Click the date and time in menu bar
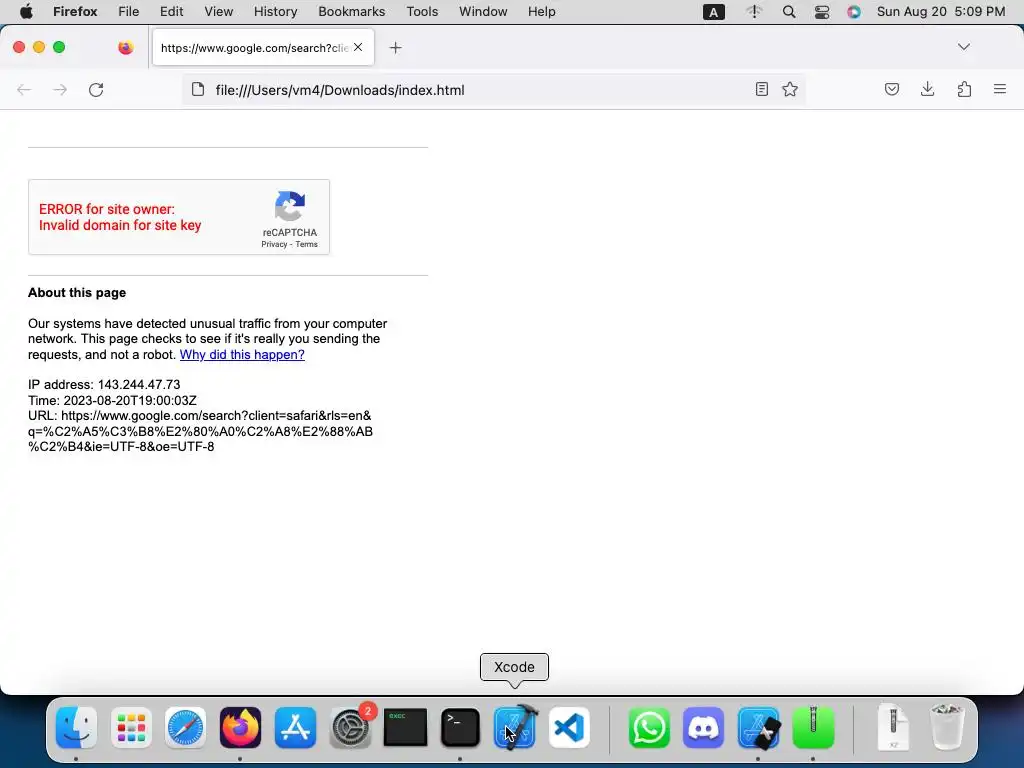 click(x=941, y=12)
